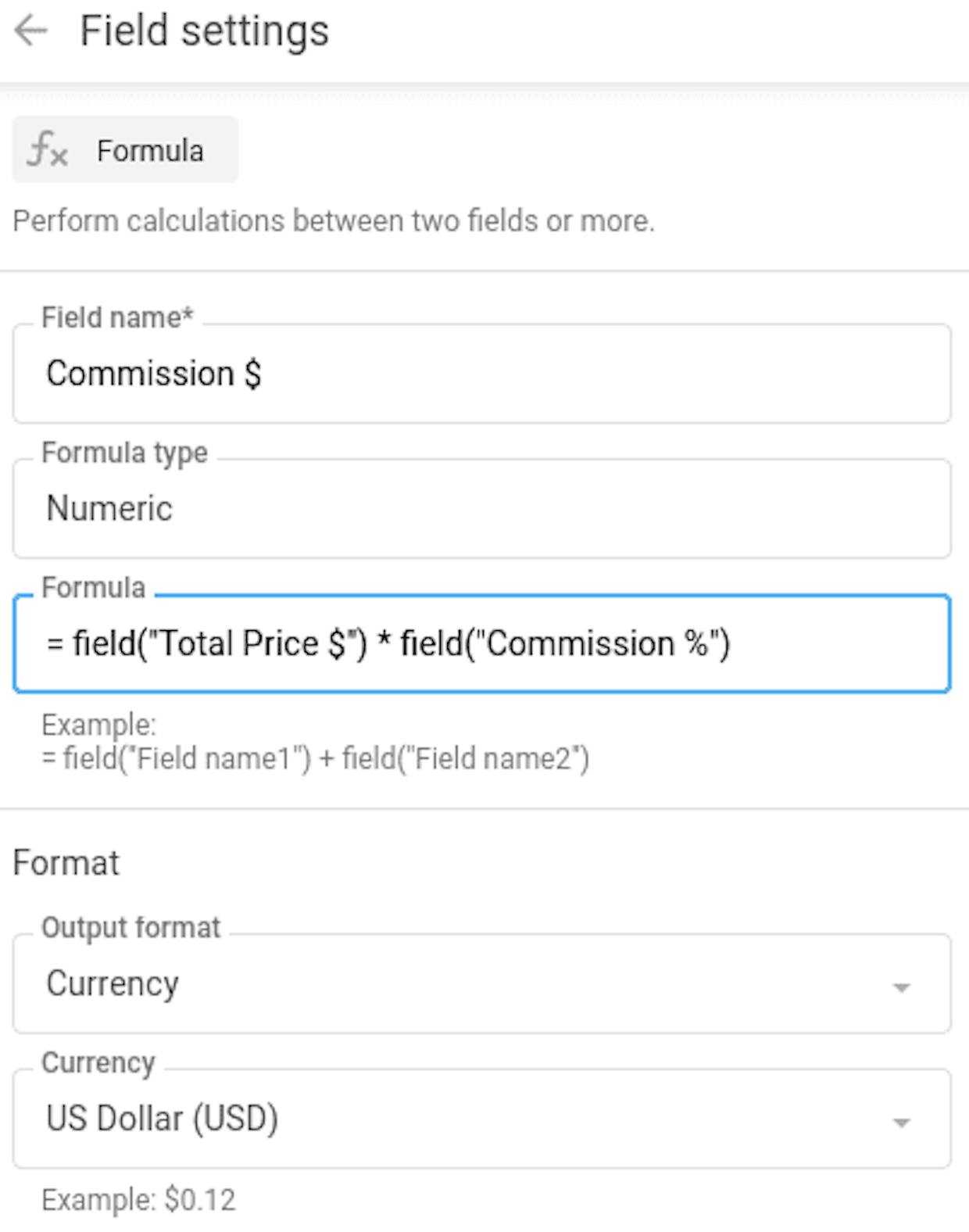
Task: Open the Output format Currency dropdown
Action: 481,983
